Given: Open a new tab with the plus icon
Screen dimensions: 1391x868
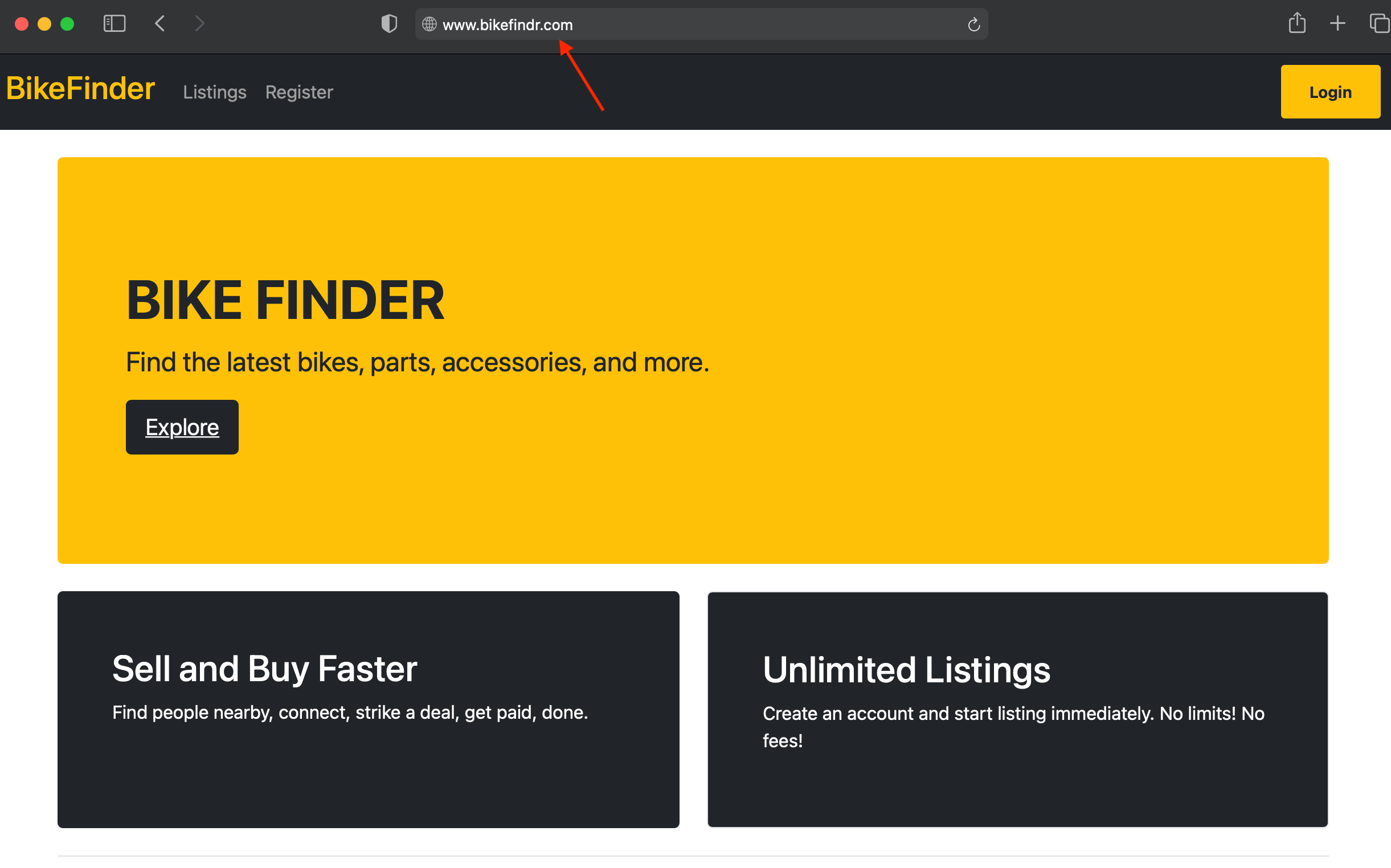Looking at the screenshot, I should 1337,23.
